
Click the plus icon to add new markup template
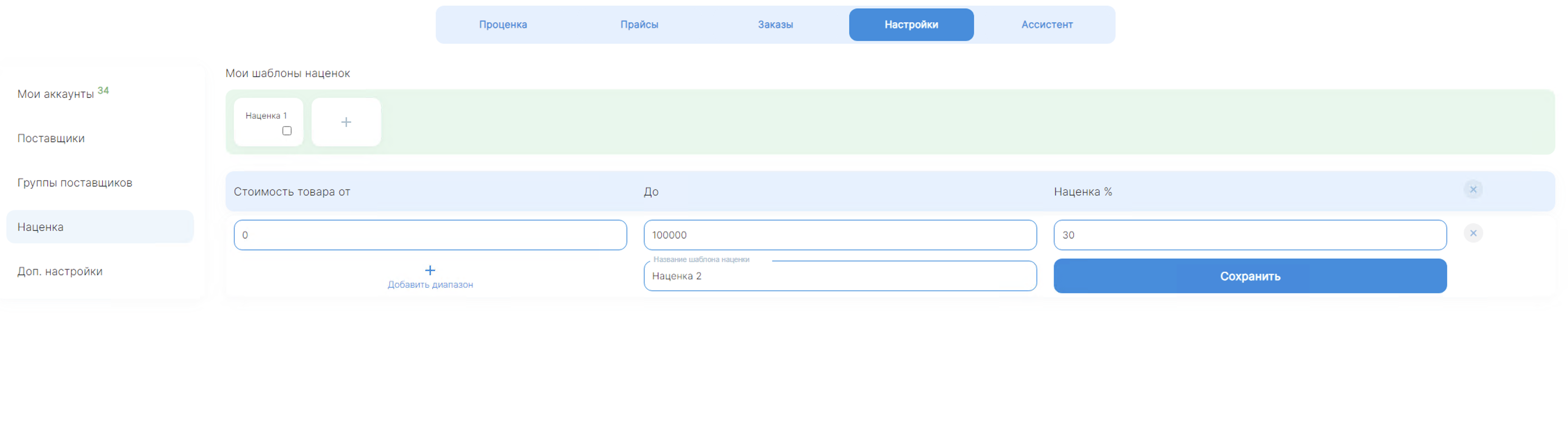click(346, 122)
